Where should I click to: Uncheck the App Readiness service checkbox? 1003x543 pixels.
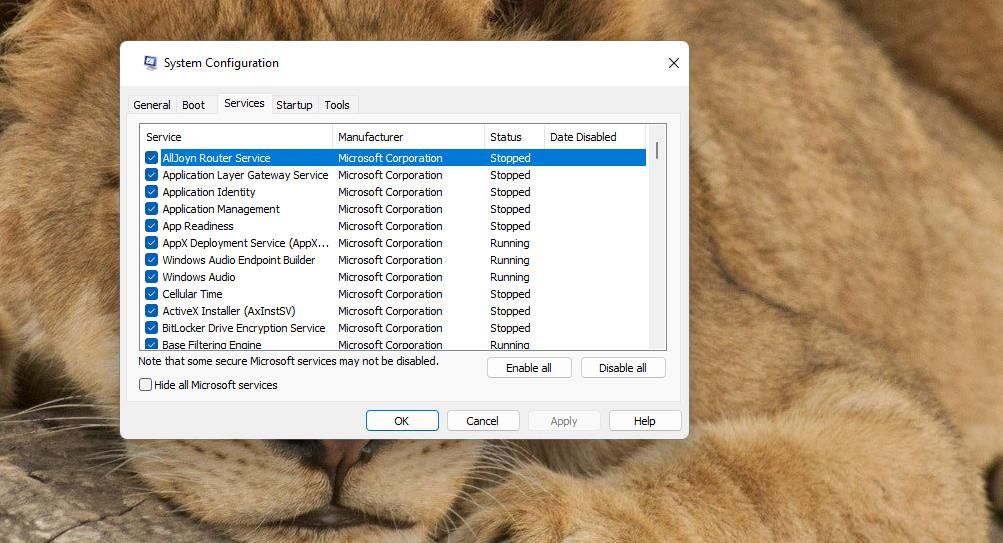coord(152,226)
